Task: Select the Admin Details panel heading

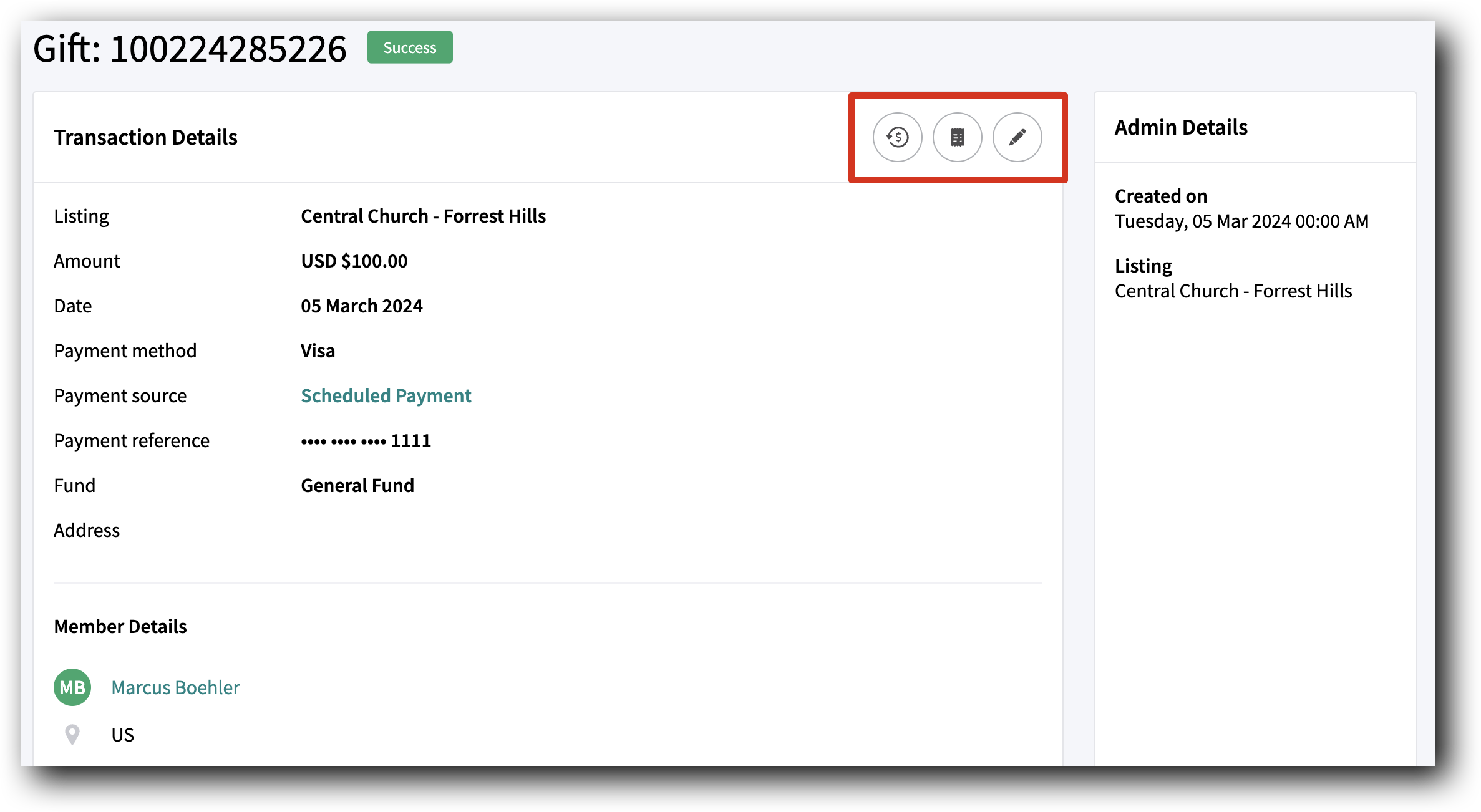Action: click(x=1181, y=127)
